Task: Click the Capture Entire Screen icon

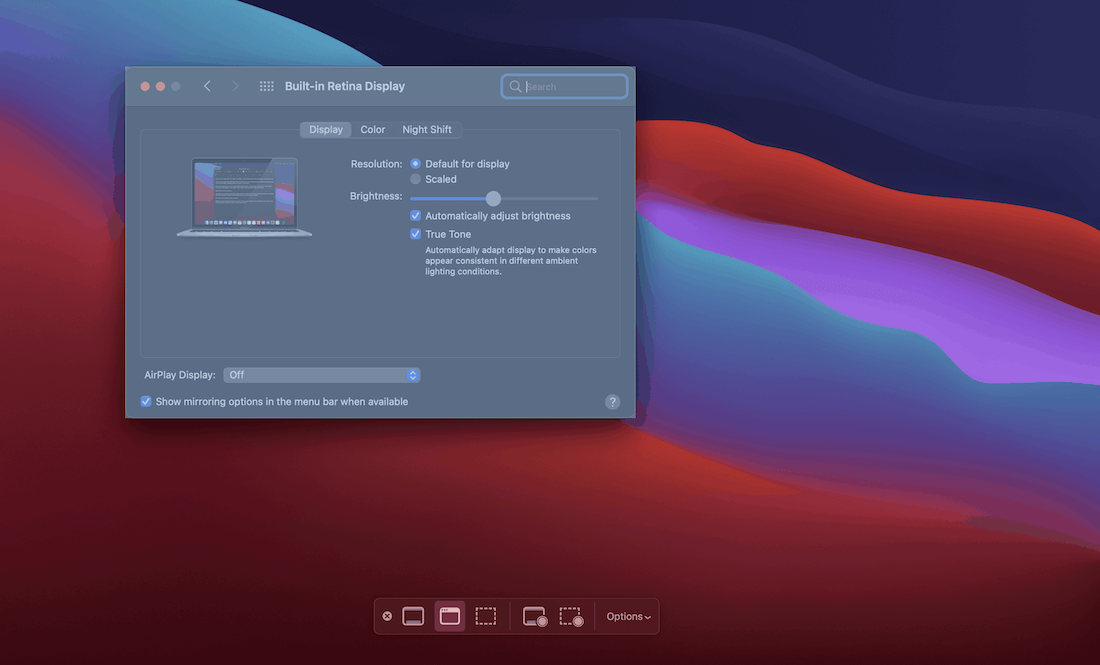Action: (413, 616)
